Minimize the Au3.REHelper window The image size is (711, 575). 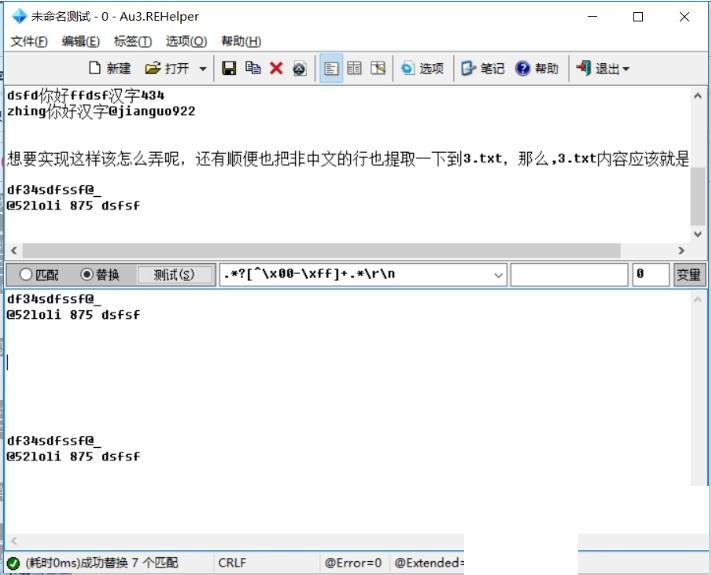coord(592,17)
